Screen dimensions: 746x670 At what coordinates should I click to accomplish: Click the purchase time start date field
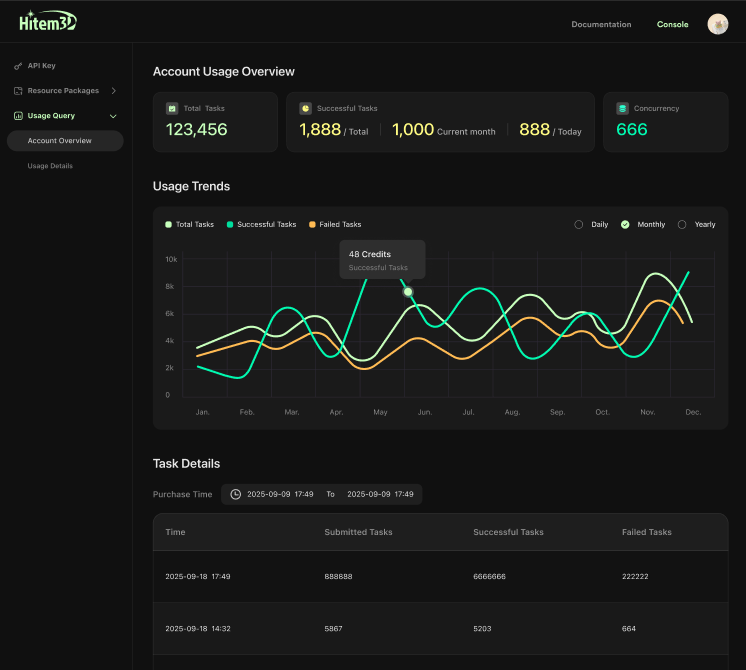pyautogui.click(x=280, y=494)
